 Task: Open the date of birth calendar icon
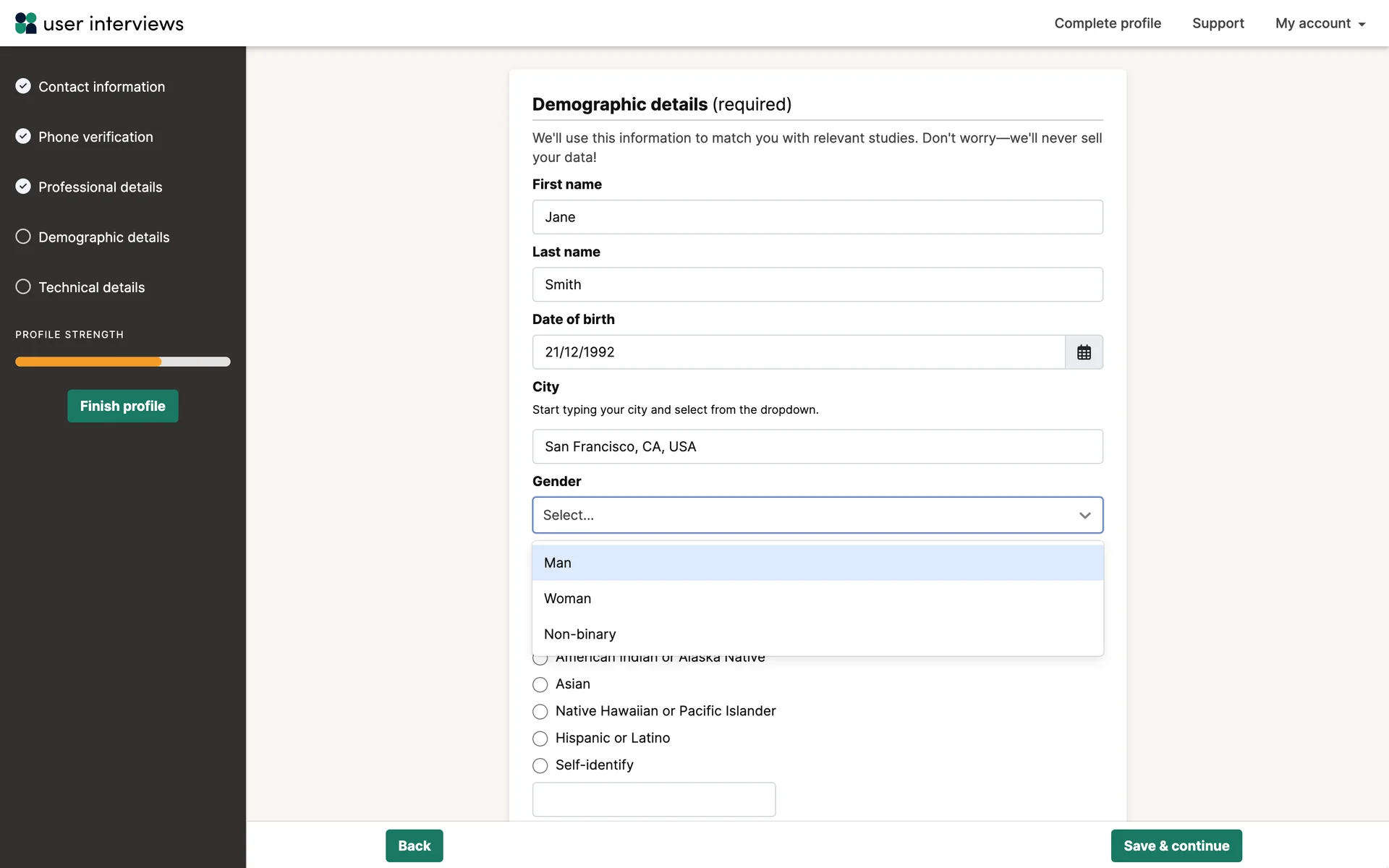(x=1084, y=352)
